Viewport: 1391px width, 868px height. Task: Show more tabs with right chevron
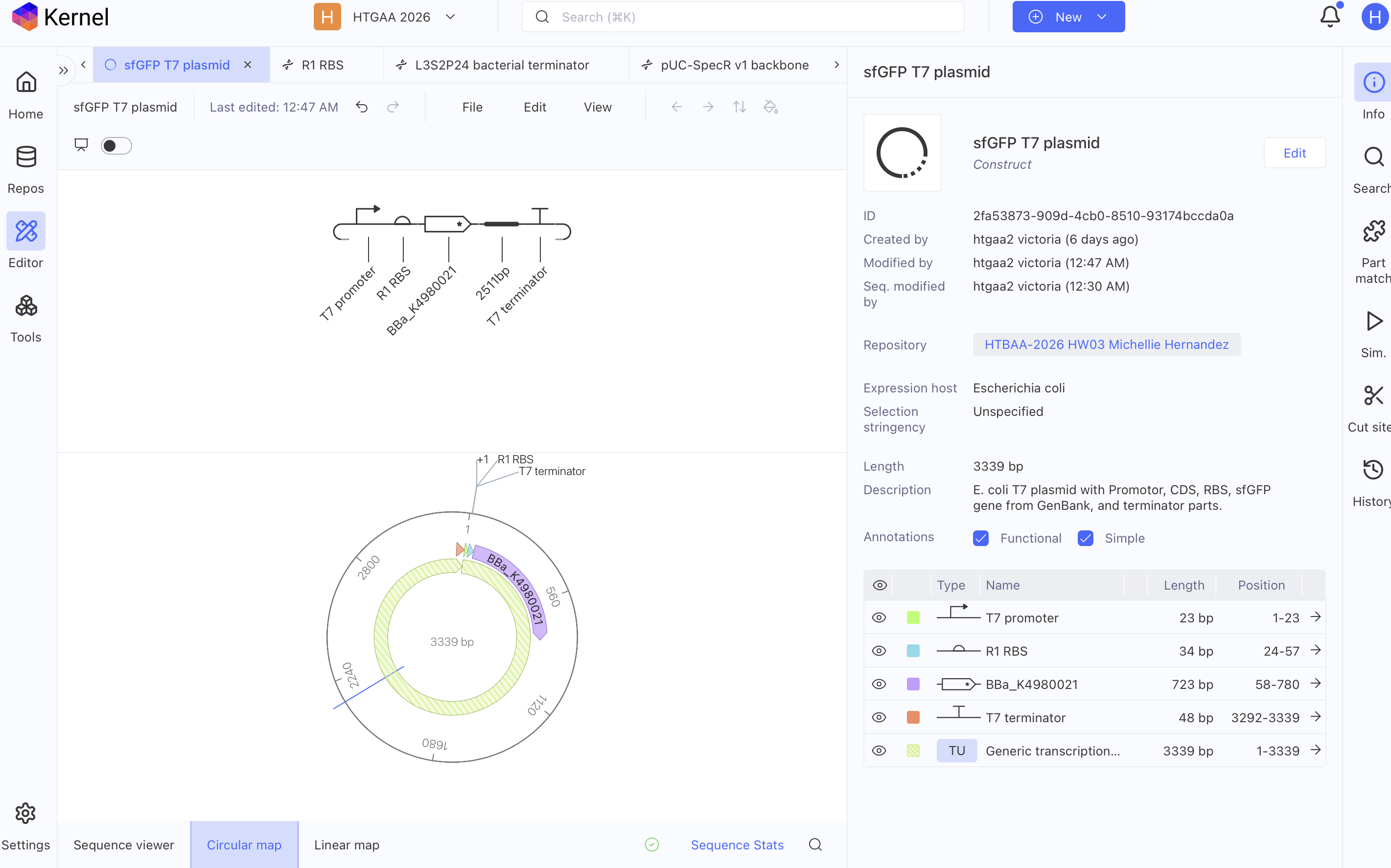(x=836, y=65)
